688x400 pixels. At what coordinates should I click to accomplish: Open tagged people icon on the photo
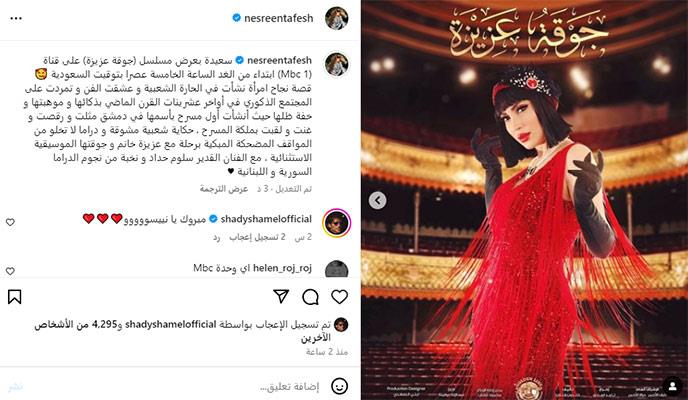coord(672,386)
